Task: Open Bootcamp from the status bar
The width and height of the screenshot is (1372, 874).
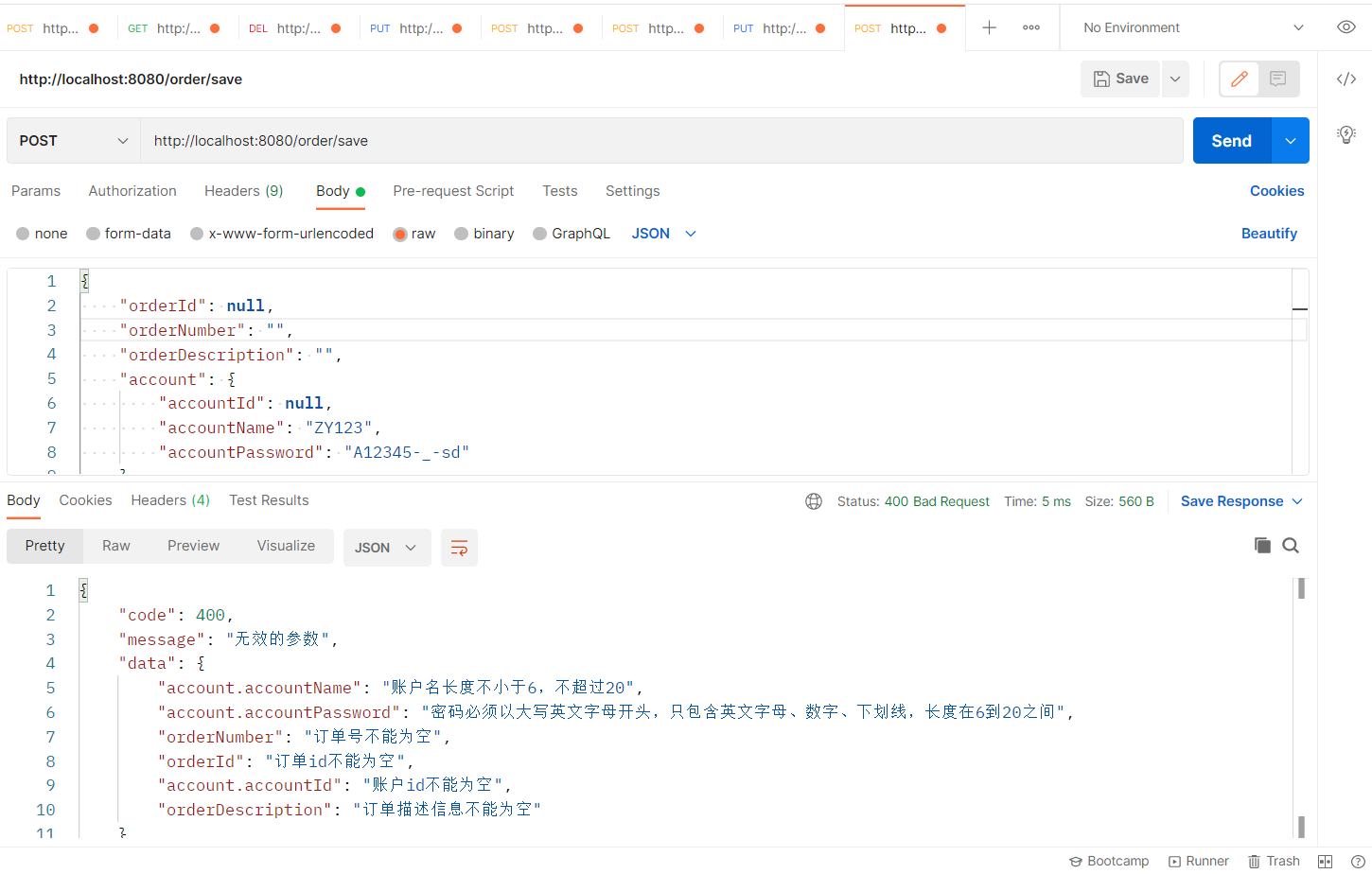Action: click(x=1109, y=861)
